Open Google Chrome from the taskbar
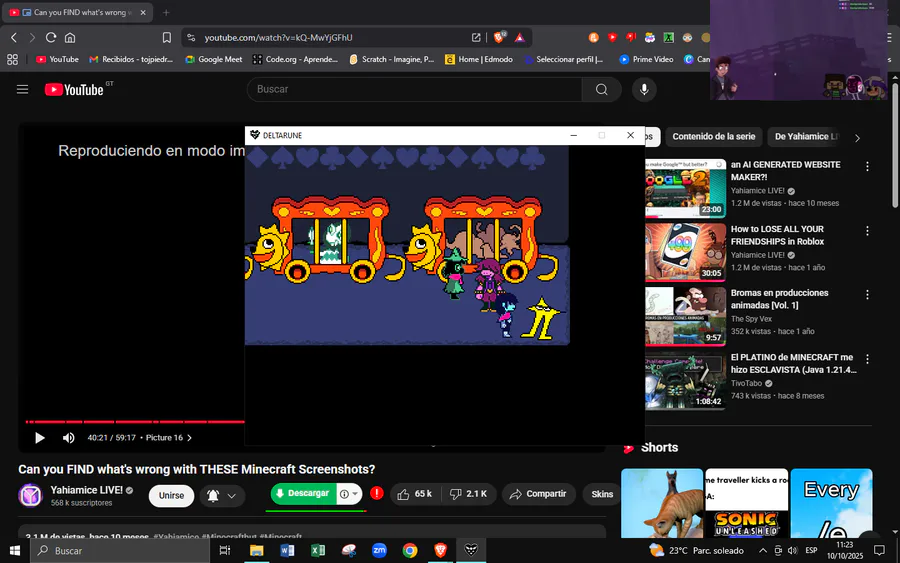 coord(410,550)
